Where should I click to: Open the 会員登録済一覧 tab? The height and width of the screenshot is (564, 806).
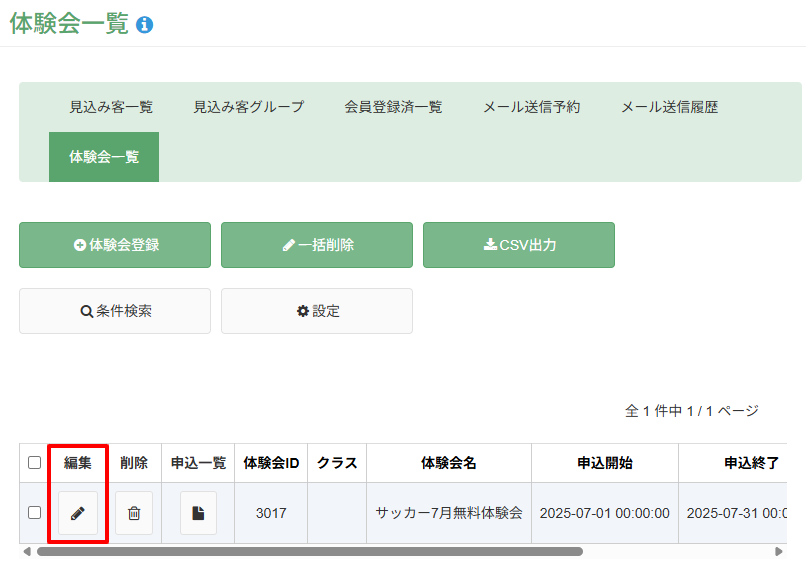tap(393, 107)
